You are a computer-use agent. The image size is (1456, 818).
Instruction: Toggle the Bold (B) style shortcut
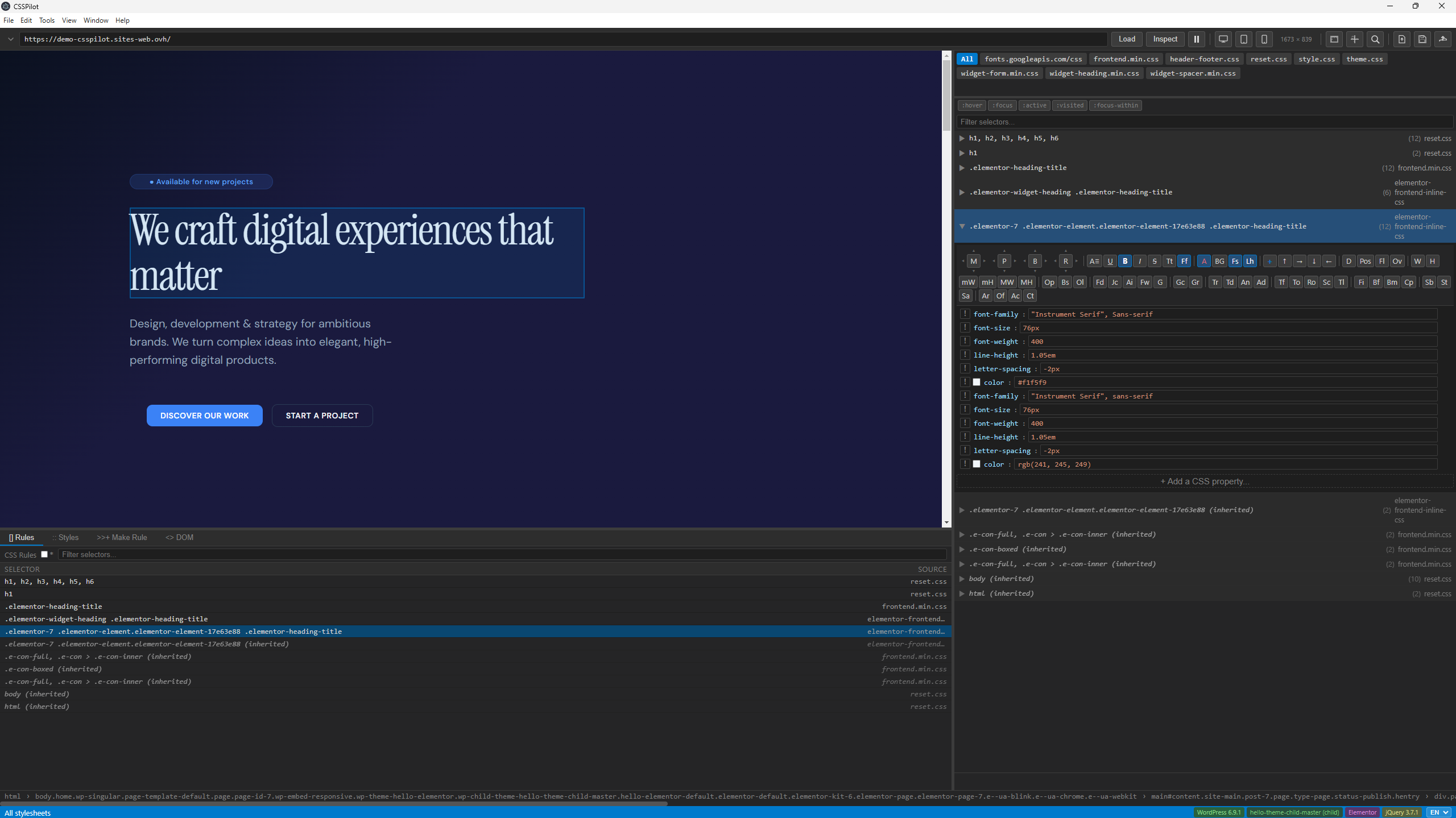tap(1124, 261)
